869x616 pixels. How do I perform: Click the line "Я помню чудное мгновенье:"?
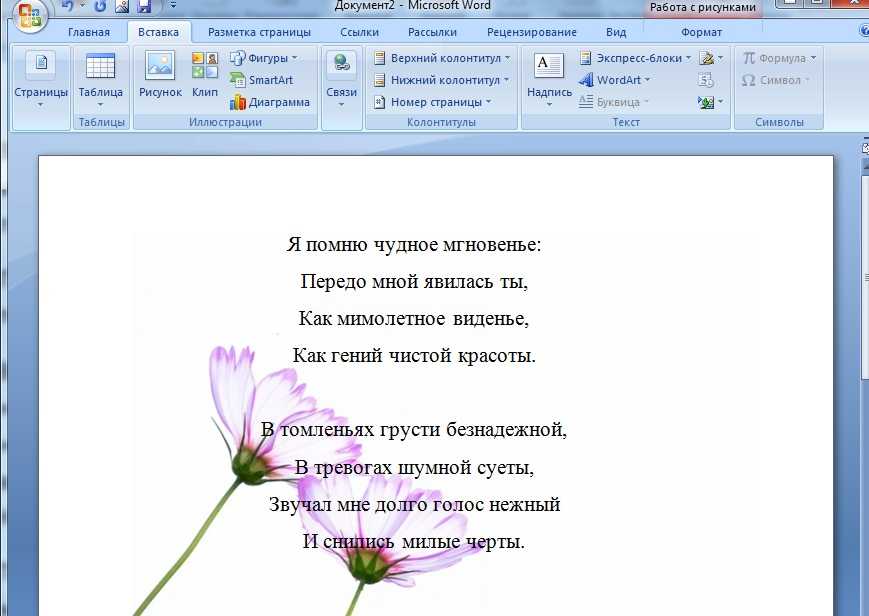(x=413, y=244)
